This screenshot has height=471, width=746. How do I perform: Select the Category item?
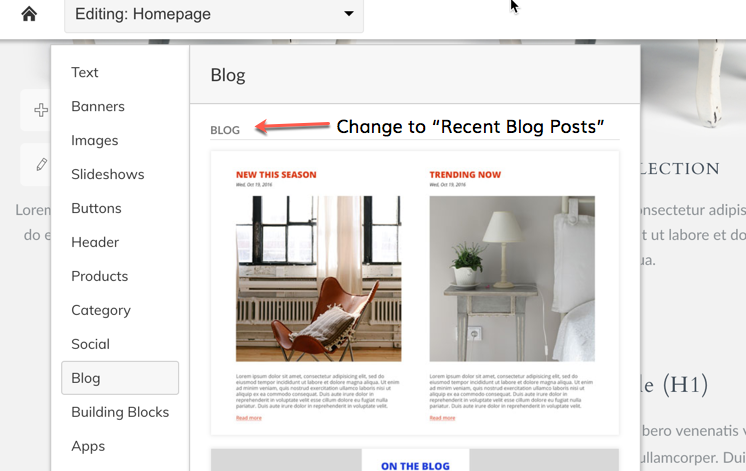click(x=101, y=310)
